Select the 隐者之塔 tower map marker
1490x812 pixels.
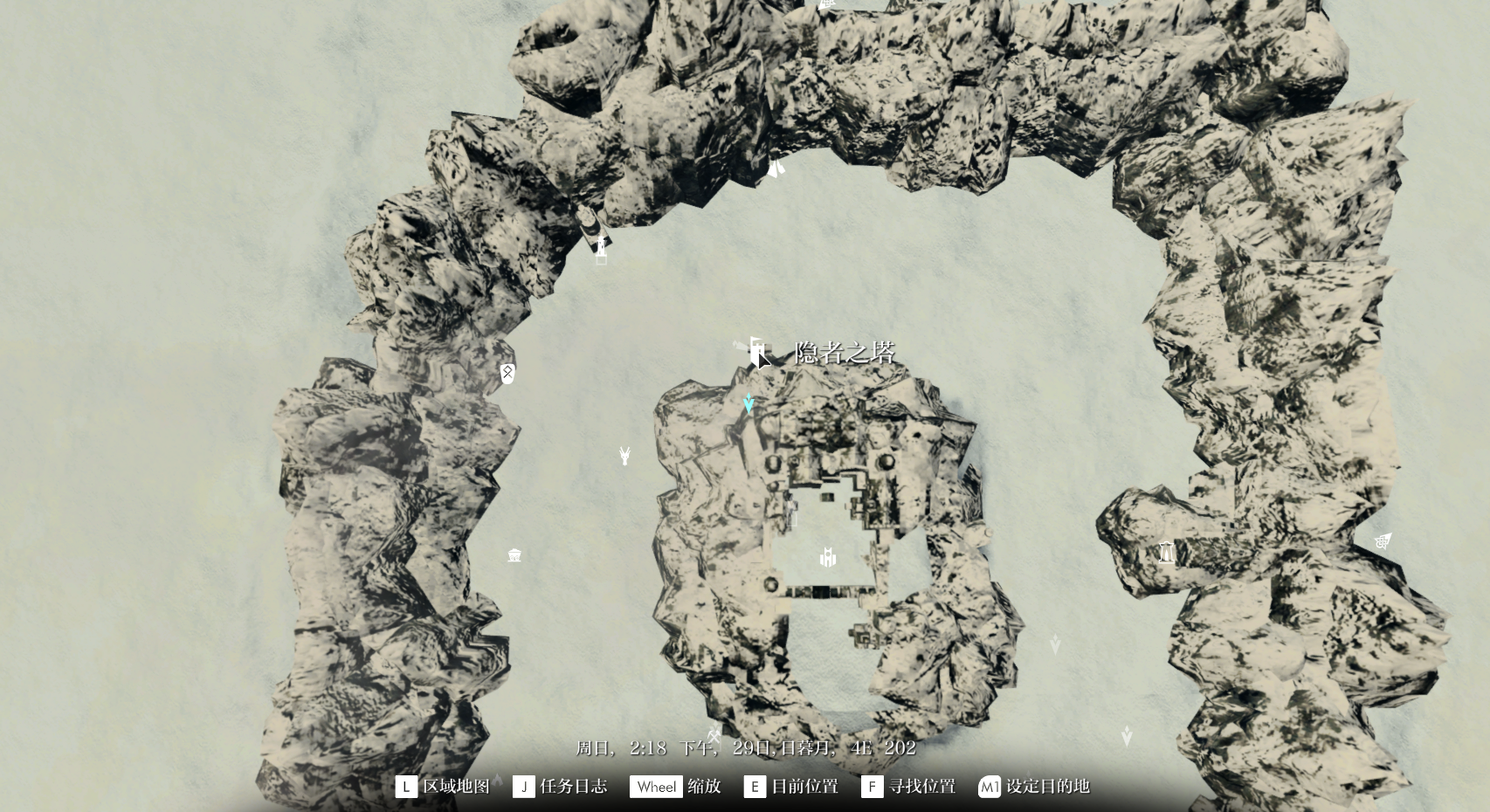pyautogui.click(x=756, y=351)
